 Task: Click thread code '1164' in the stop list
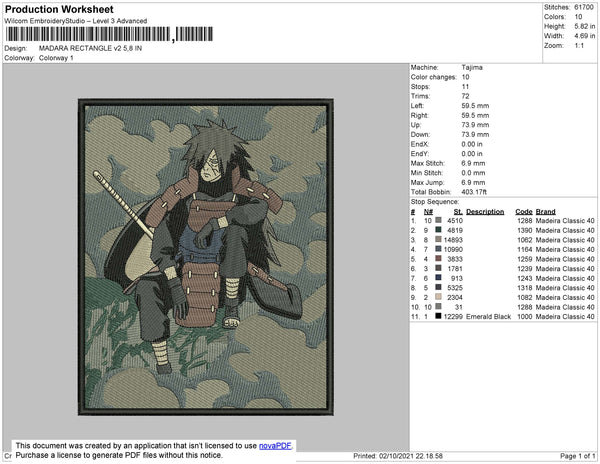[x=524, y=249]
